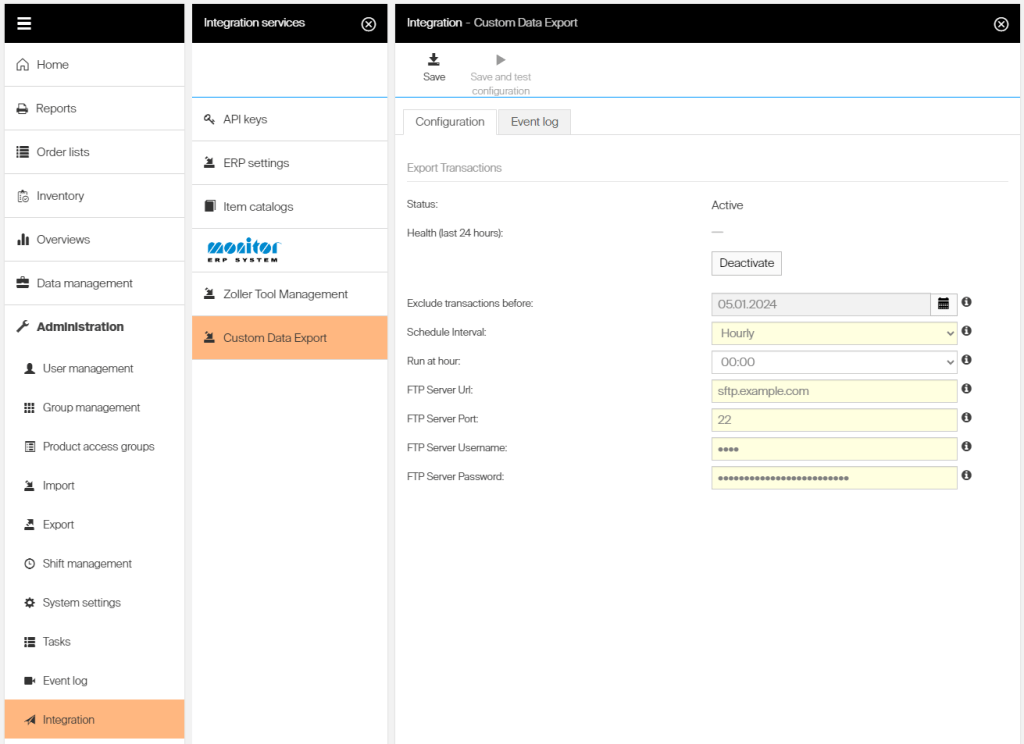Go to User management in sidebar

click(x=88, y=368)
